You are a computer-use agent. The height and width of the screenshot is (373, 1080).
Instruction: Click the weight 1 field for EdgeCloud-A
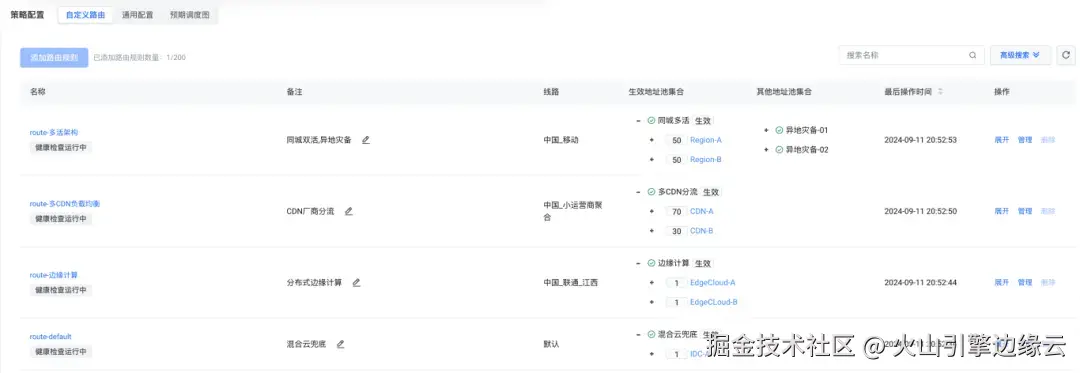point(676,283)
